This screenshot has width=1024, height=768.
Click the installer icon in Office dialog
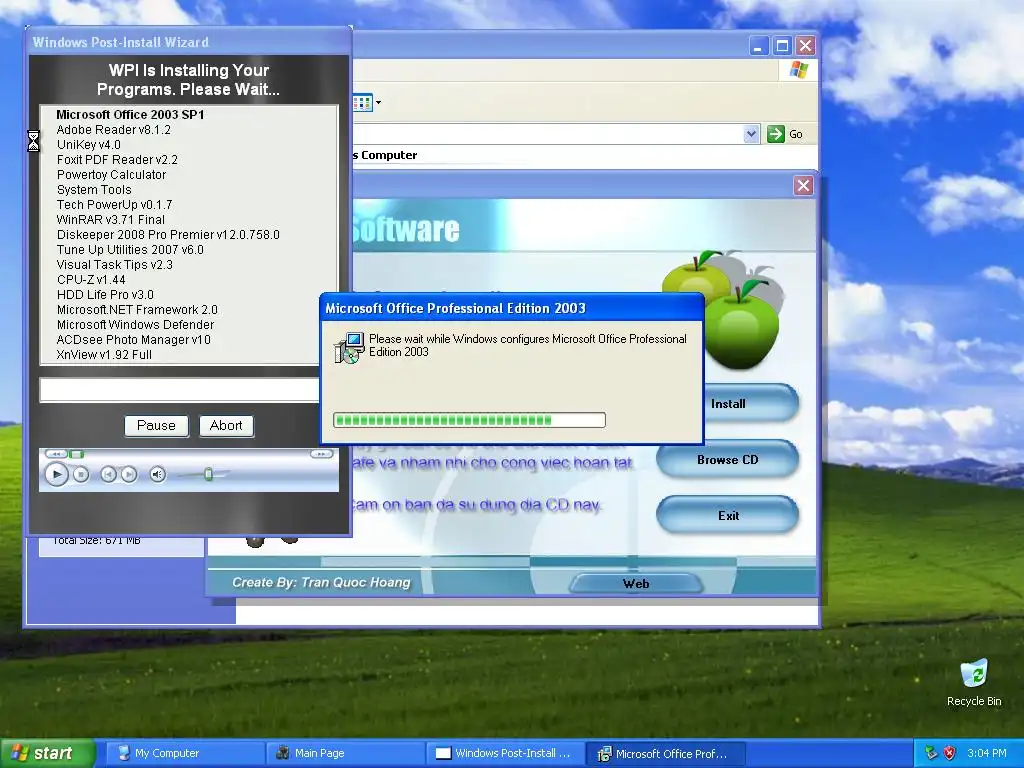coord(349,348)
